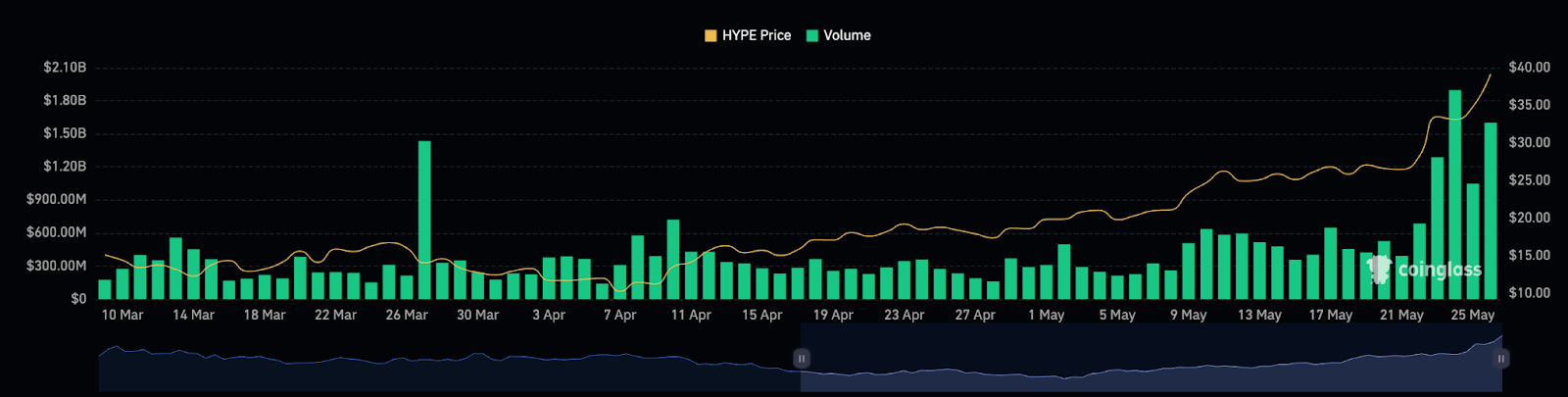Click the $25.00 price axis label
Viewport: 1568px width, 397px height.
(x=1530, y=180)
